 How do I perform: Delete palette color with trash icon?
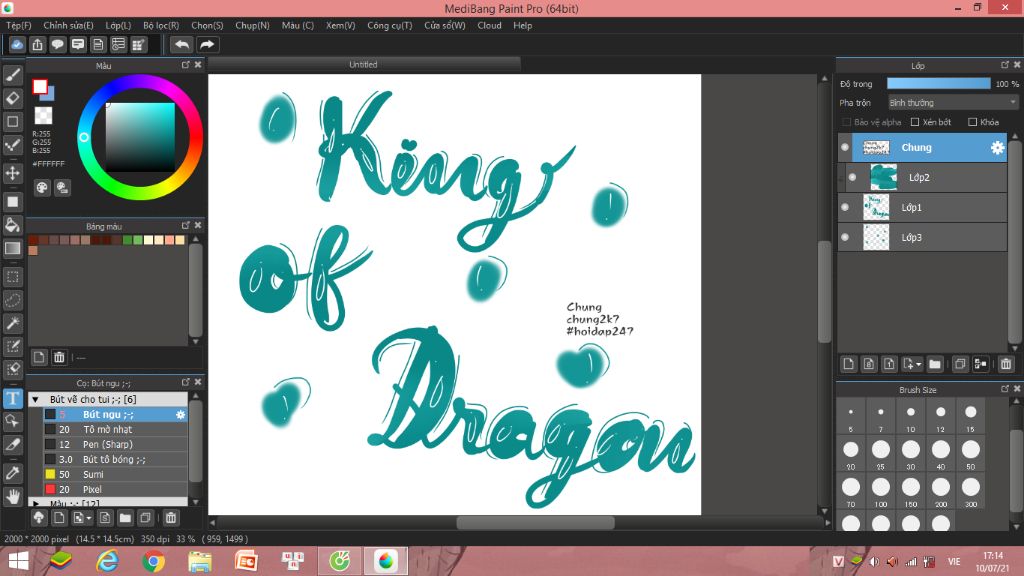coord(59,357)
